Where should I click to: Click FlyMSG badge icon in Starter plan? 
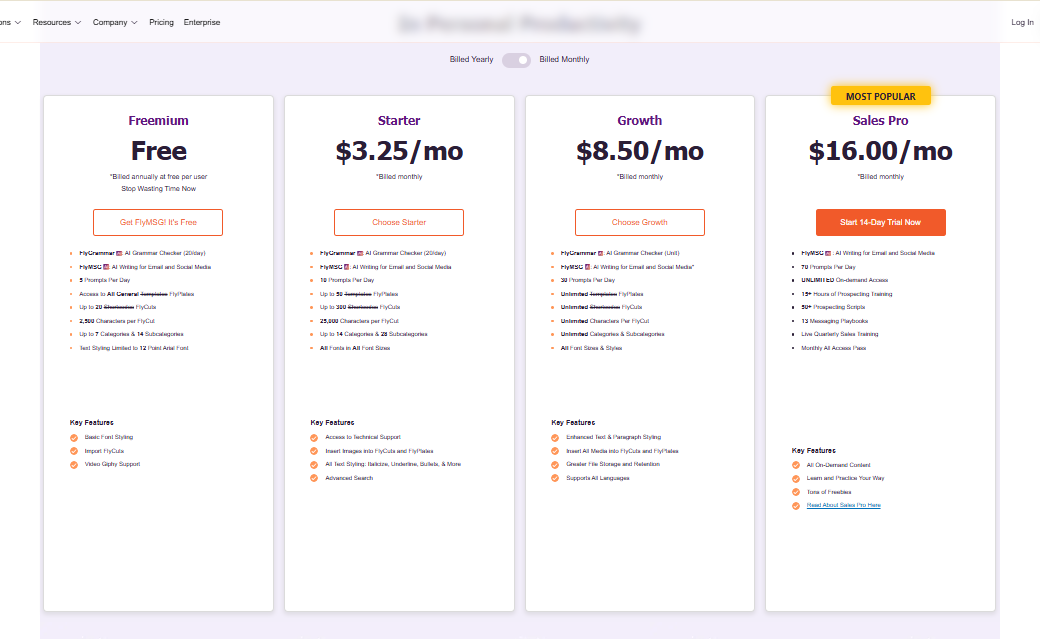pyautogui.click(x=346, y=267)
